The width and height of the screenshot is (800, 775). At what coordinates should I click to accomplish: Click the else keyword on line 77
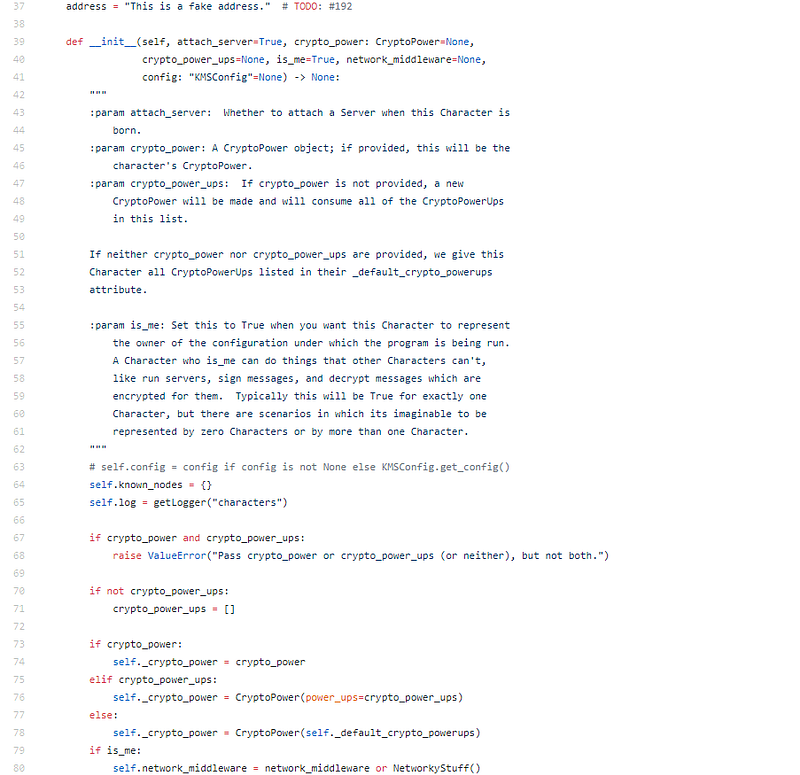[101, 715]
